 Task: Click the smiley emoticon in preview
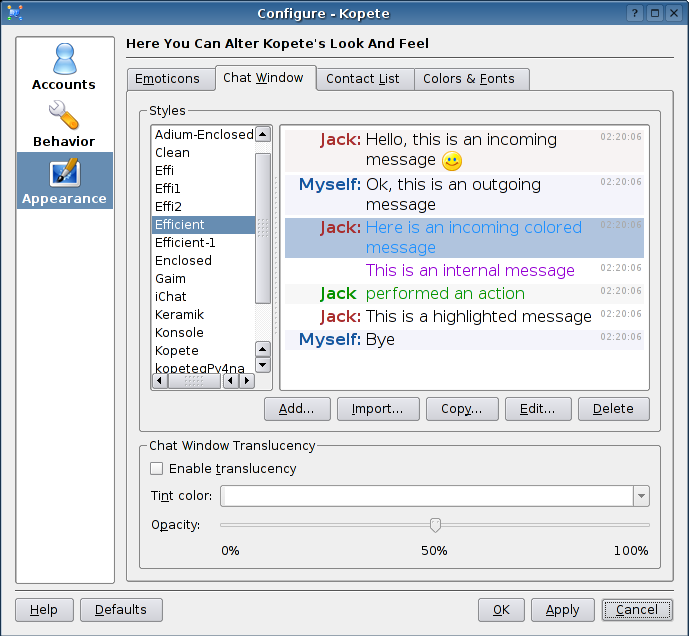(x=452, y=161)
